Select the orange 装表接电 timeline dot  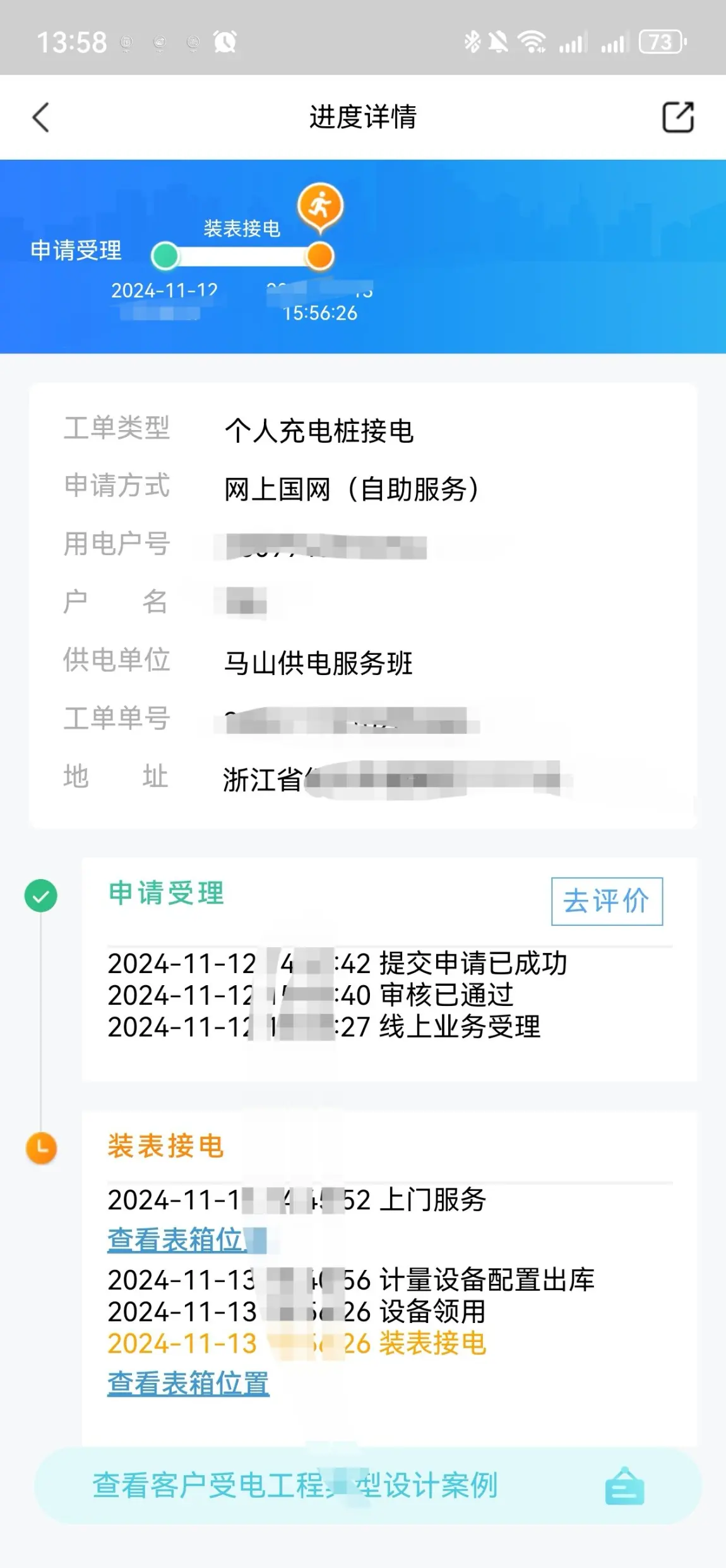(320, 256)
